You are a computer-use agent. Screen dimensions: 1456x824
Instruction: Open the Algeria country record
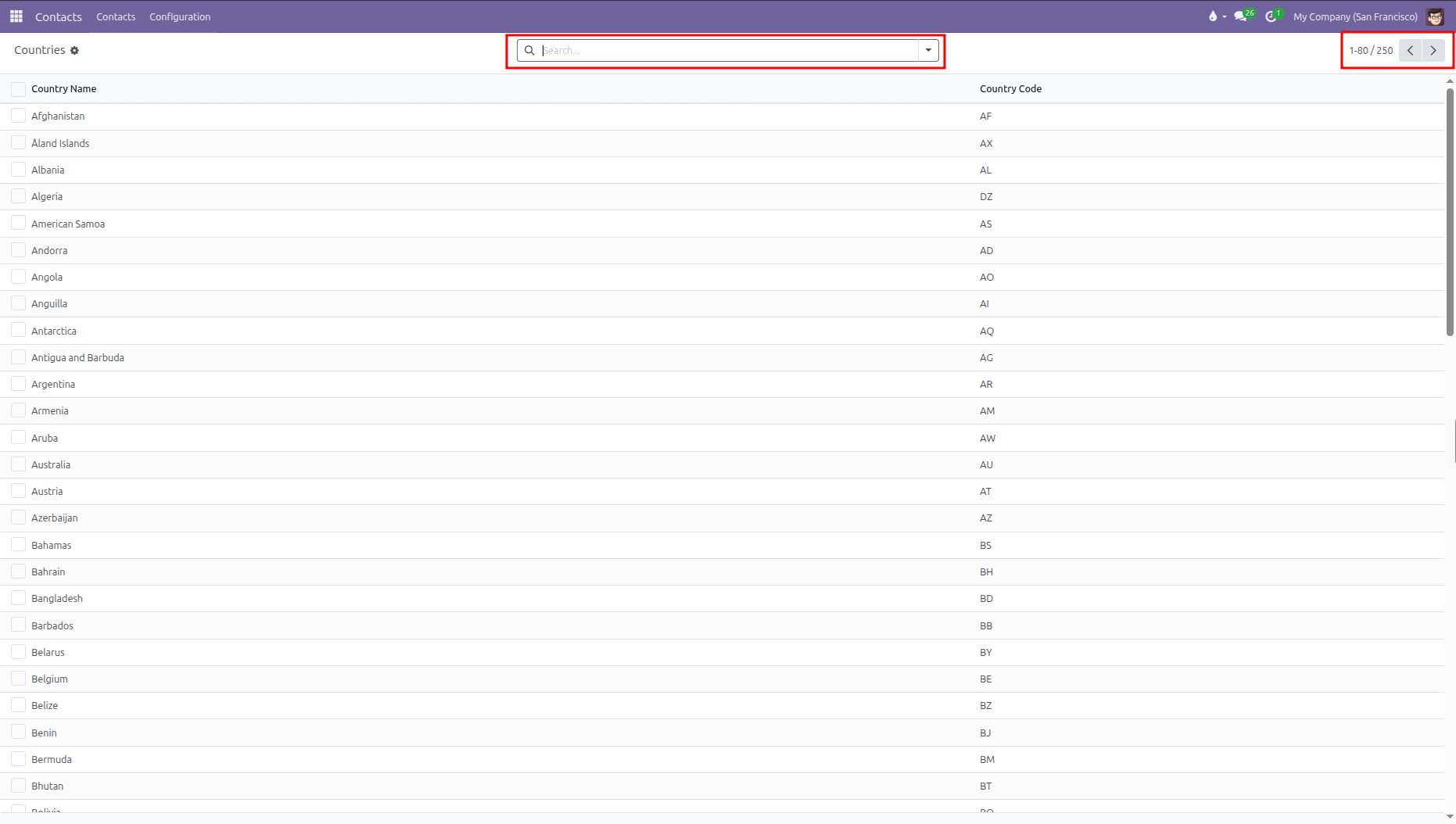coord(47,197)
